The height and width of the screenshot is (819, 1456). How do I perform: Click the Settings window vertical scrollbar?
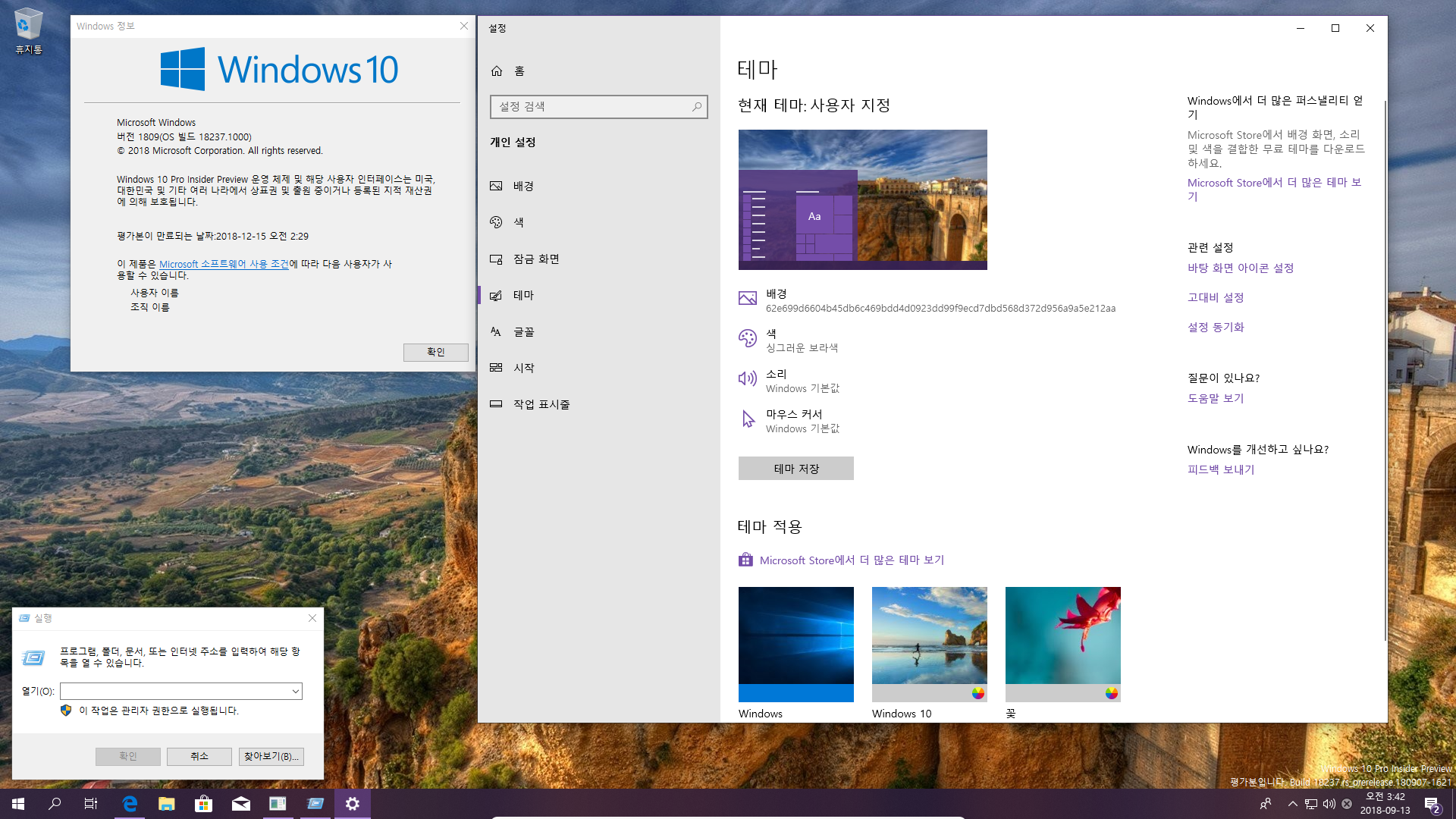point(1385,370)
